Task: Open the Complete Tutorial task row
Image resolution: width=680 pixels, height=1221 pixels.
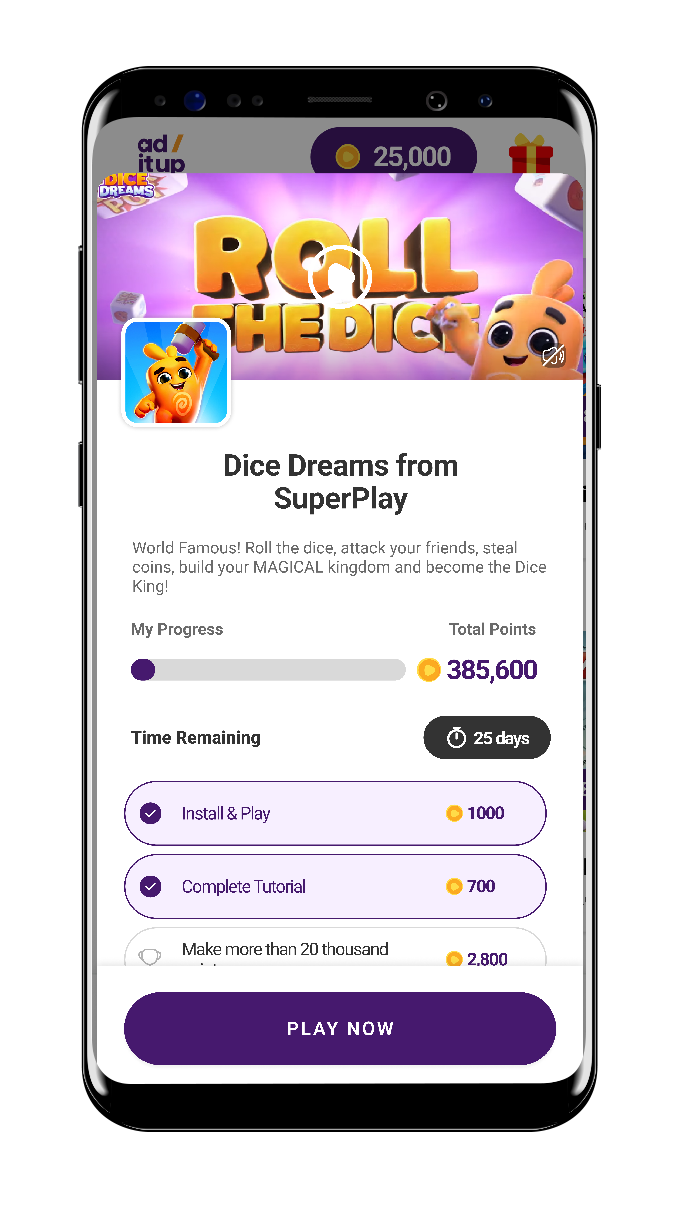Action: [335, 886]
